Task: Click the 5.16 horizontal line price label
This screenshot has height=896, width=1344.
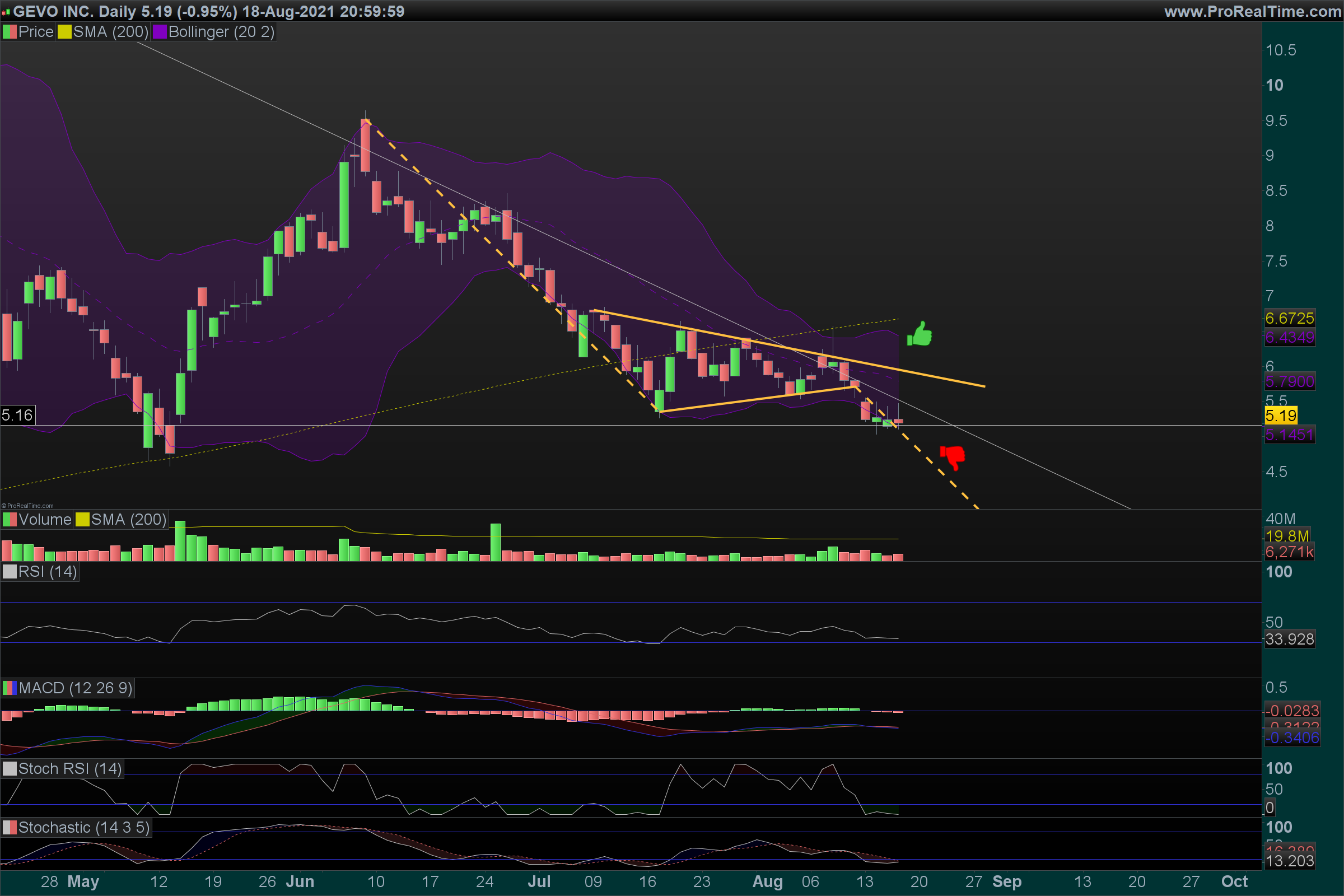Action: pyautogui.click(x=17, y=415)
